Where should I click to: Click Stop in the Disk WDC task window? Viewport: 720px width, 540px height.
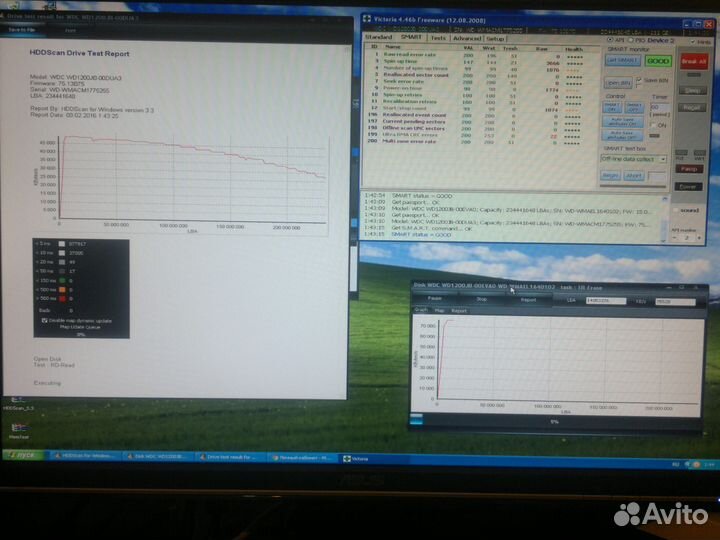pos(481,299)
